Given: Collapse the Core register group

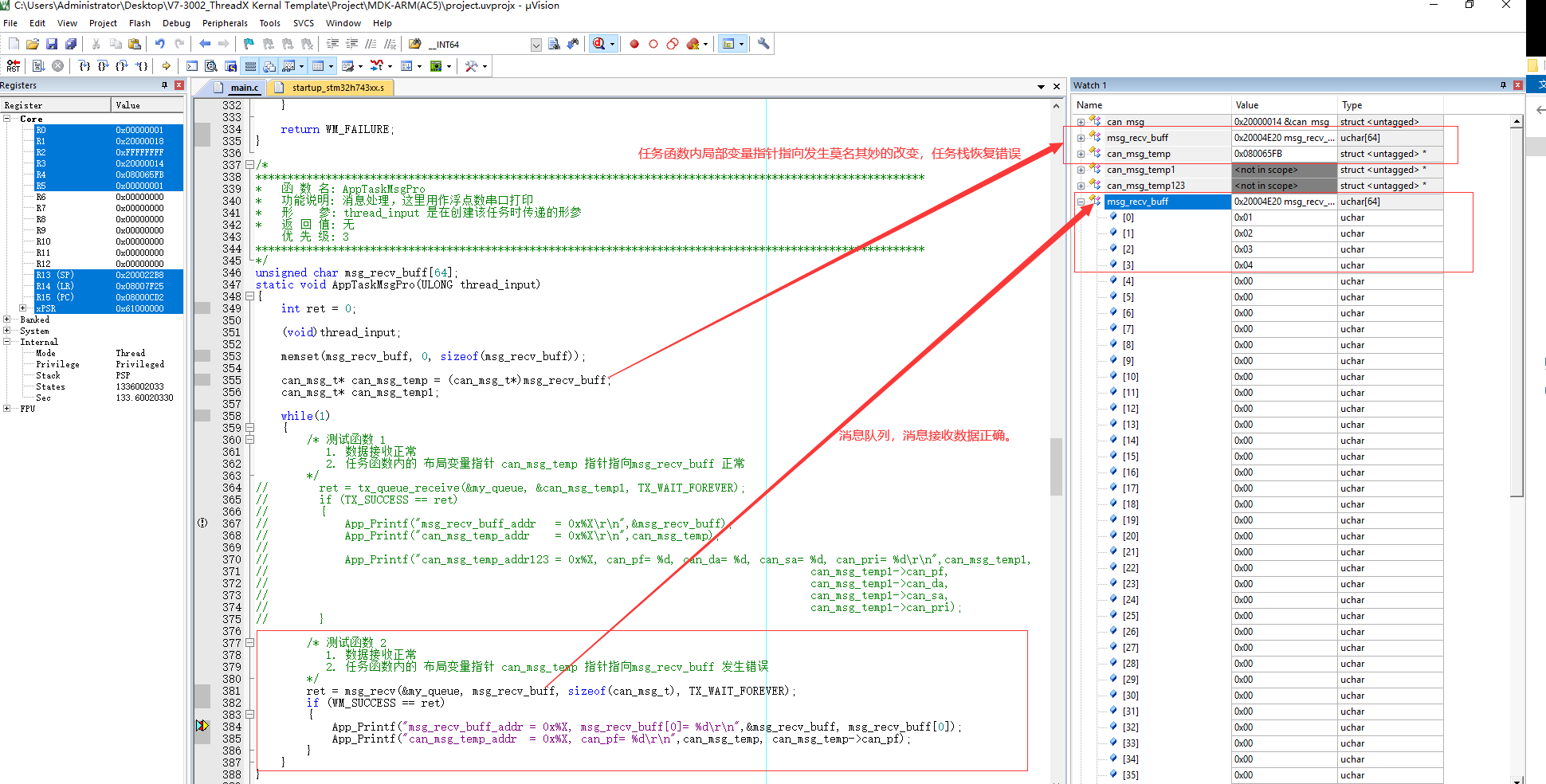Looking at the screenshot, I should click(7, 119).
